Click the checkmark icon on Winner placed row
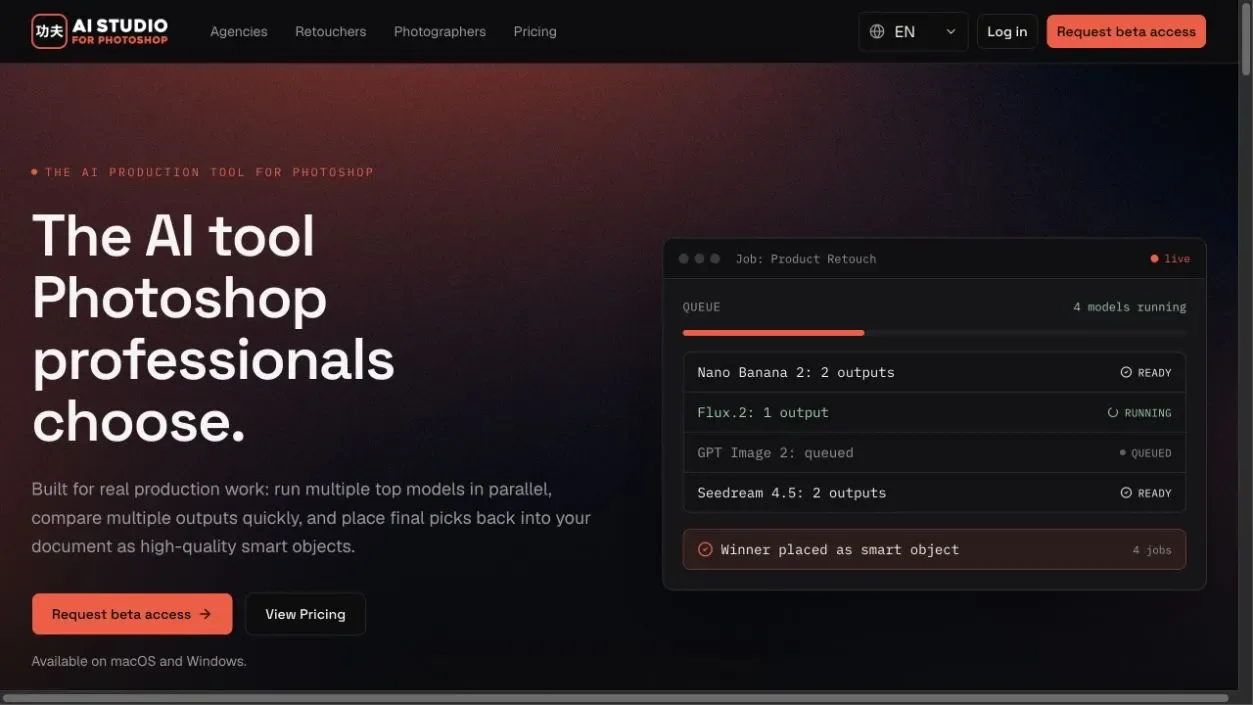 point(705,549)
